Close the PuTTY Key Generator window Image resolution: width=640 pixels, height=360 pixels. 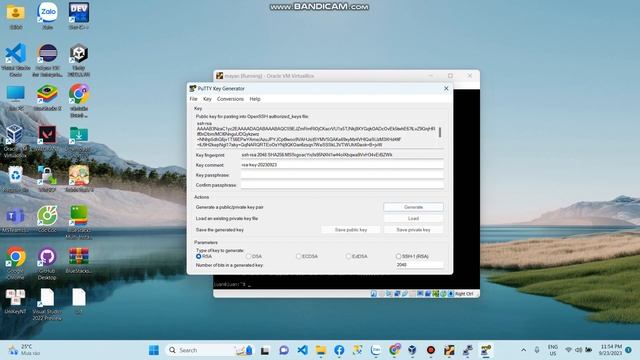[446, 88]
